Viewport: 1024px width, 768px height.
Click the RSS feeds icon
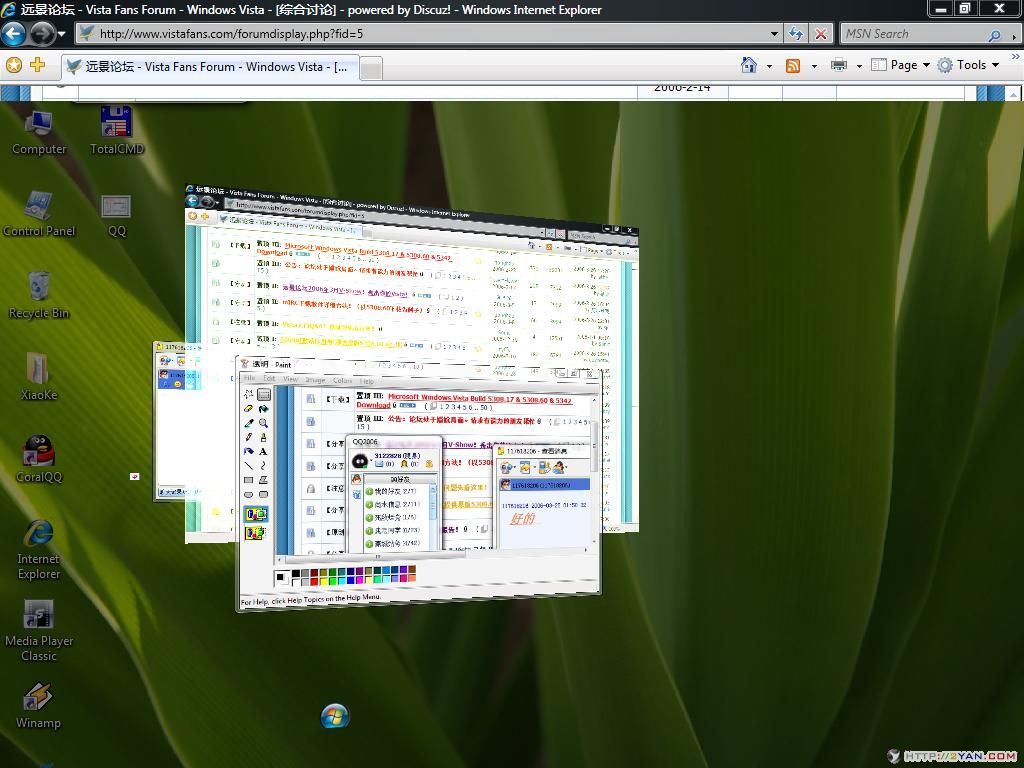tap(793, 65)
